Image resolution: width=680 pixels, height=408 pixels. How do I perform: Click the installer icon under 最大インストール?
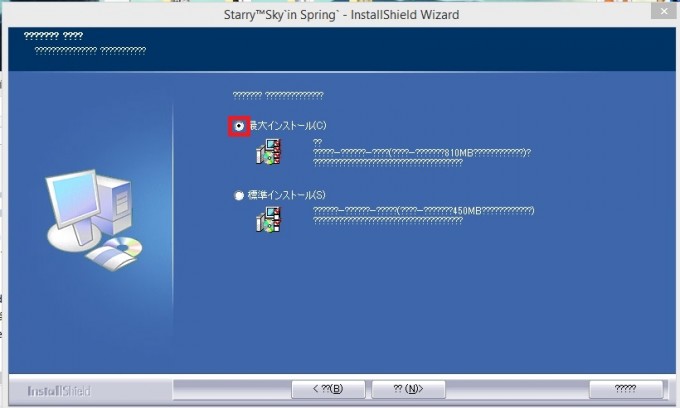click(x=269, y=152)
